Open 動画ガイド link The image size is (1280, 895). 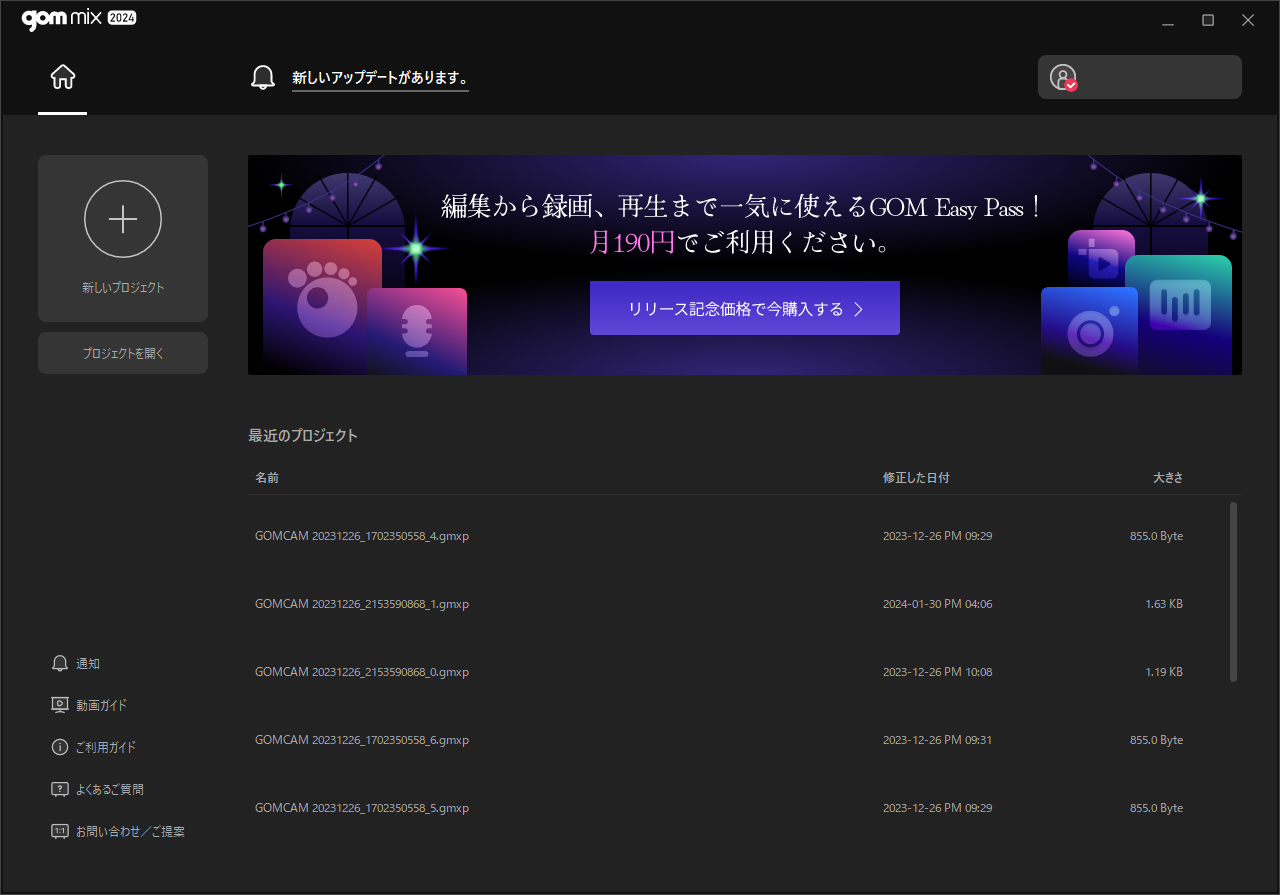tap(102, 705)
